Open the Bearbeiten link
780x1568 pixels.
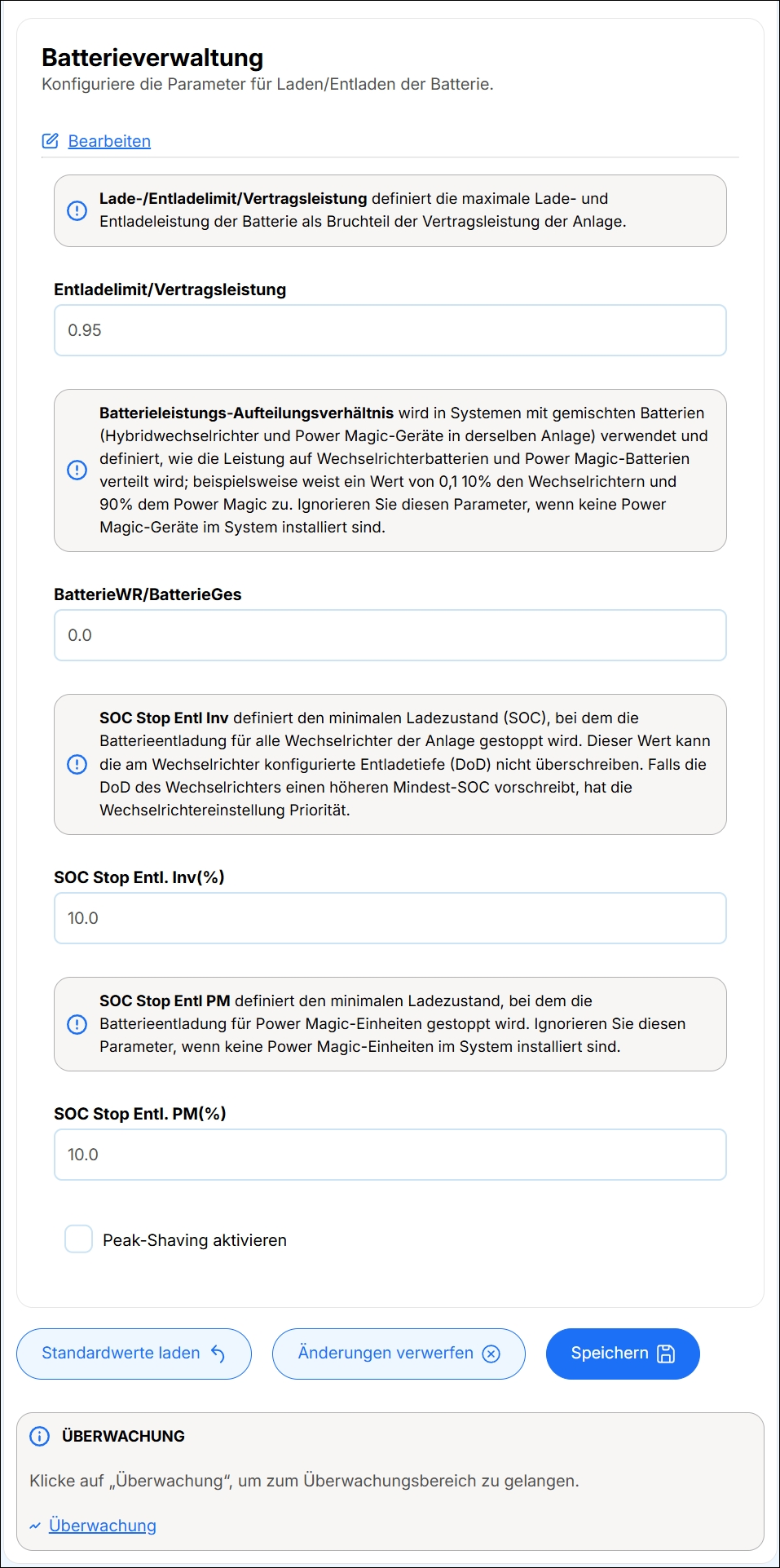109,141
